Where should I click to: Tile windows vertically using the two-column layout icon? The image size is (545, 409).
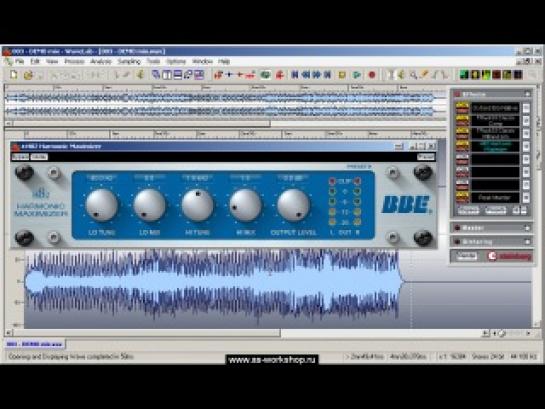tap(167, 74)
